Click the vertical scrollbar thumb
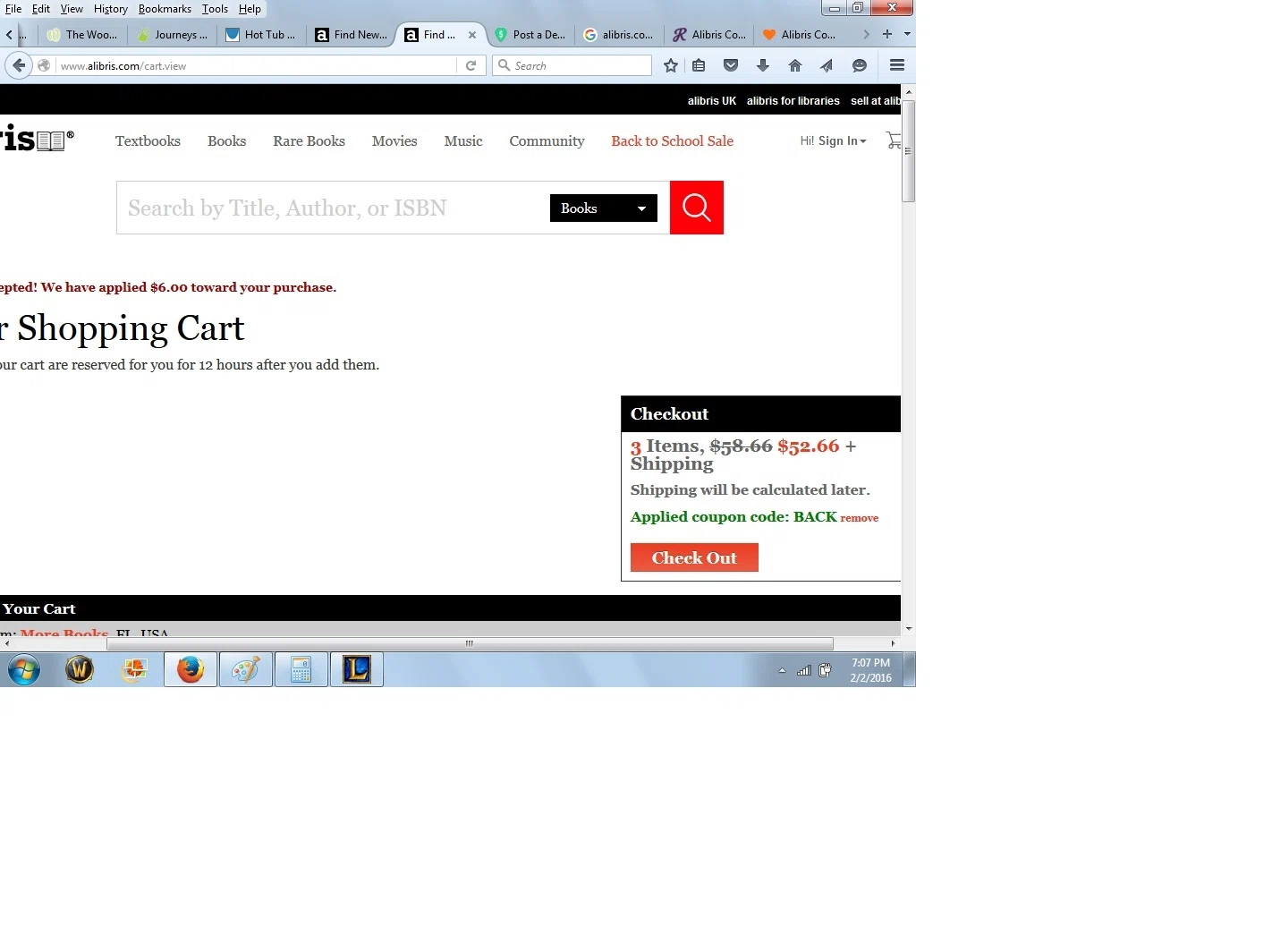 click(908, 151)
